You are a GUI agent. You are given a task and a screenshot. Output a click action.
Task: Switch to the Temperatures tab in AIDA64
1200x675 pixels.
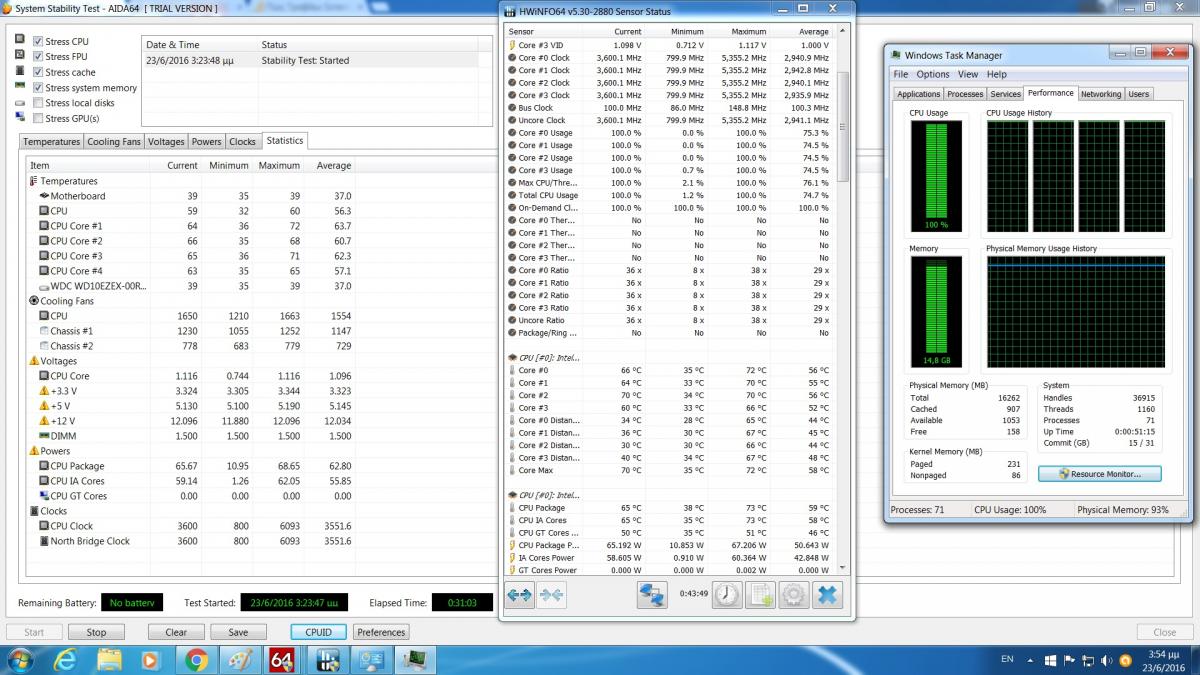(x=52, y=142)
